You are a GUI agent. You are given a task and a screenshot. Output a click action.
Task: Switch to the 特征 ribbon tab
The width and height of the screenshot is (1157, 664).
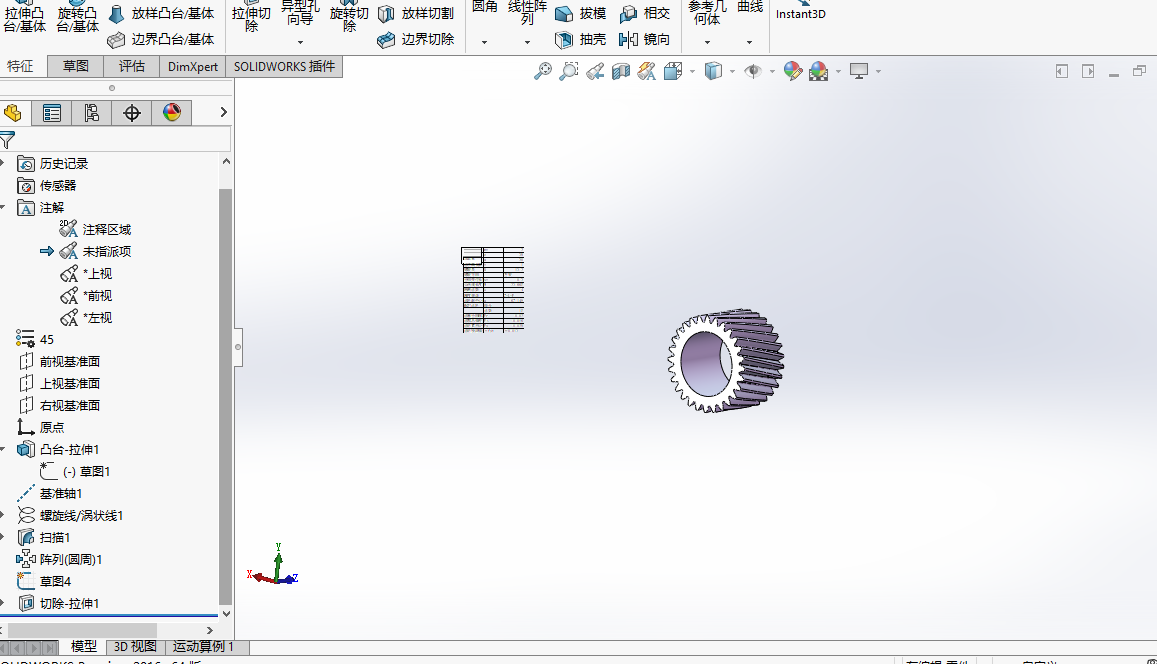[21, 66]
